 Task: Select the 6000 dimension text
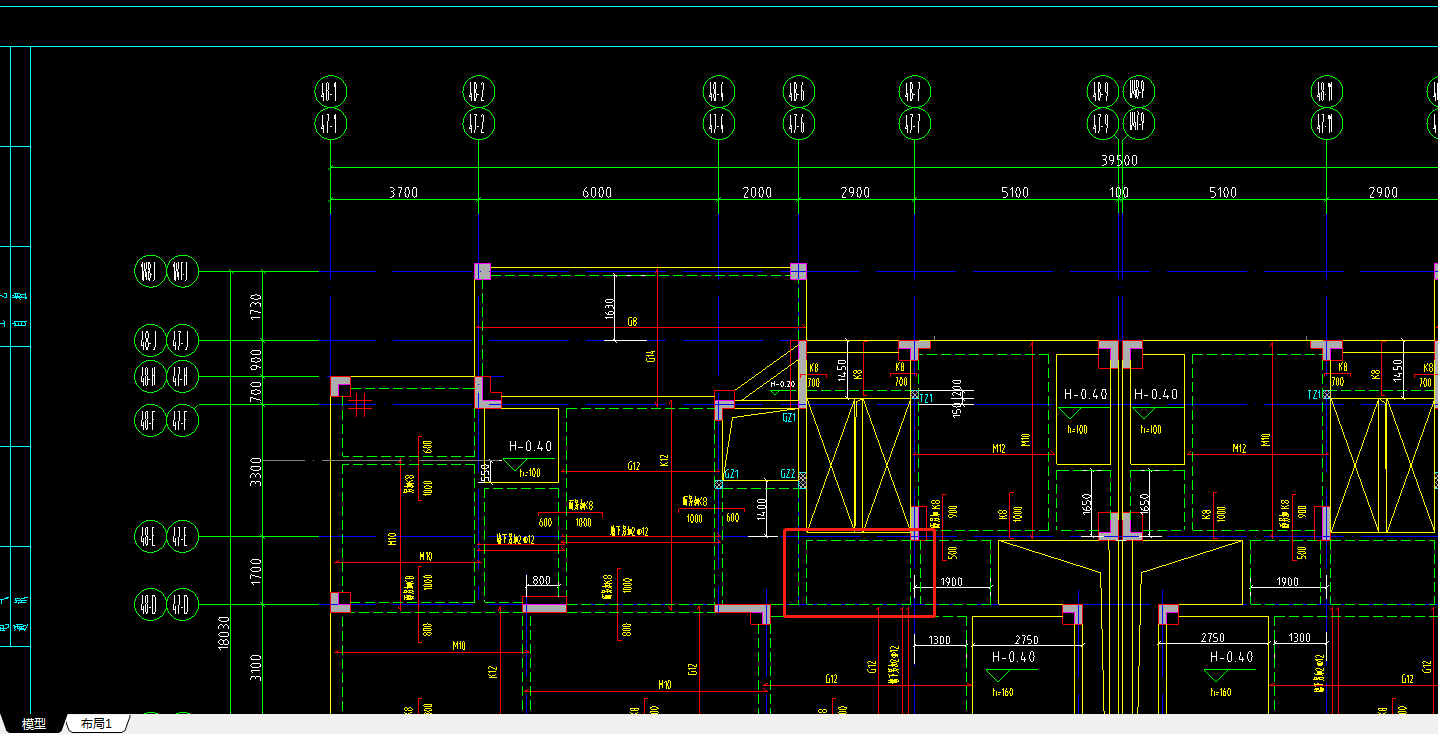click(597, 192)
